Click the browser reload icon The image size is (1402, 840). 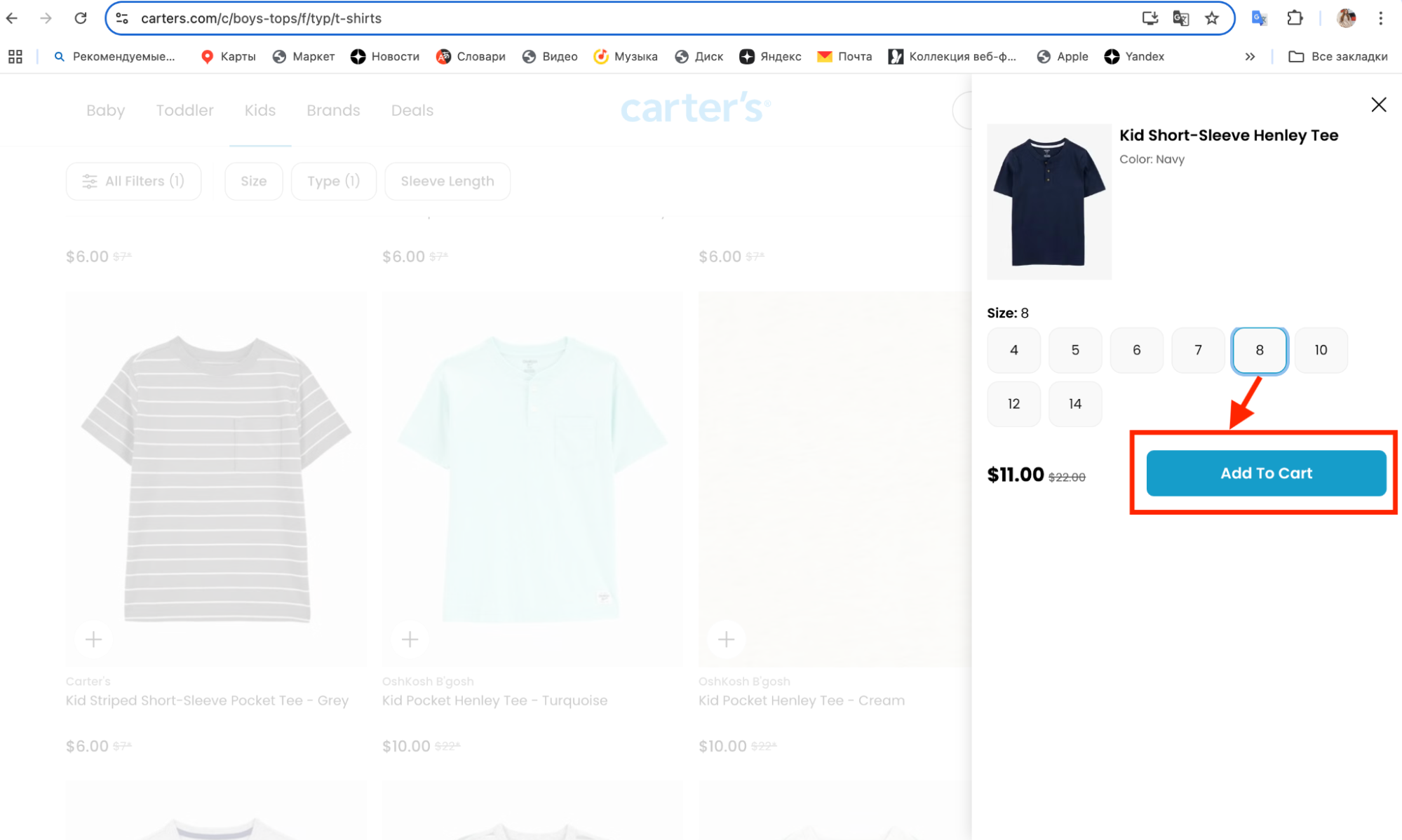(x=81, y=18)
